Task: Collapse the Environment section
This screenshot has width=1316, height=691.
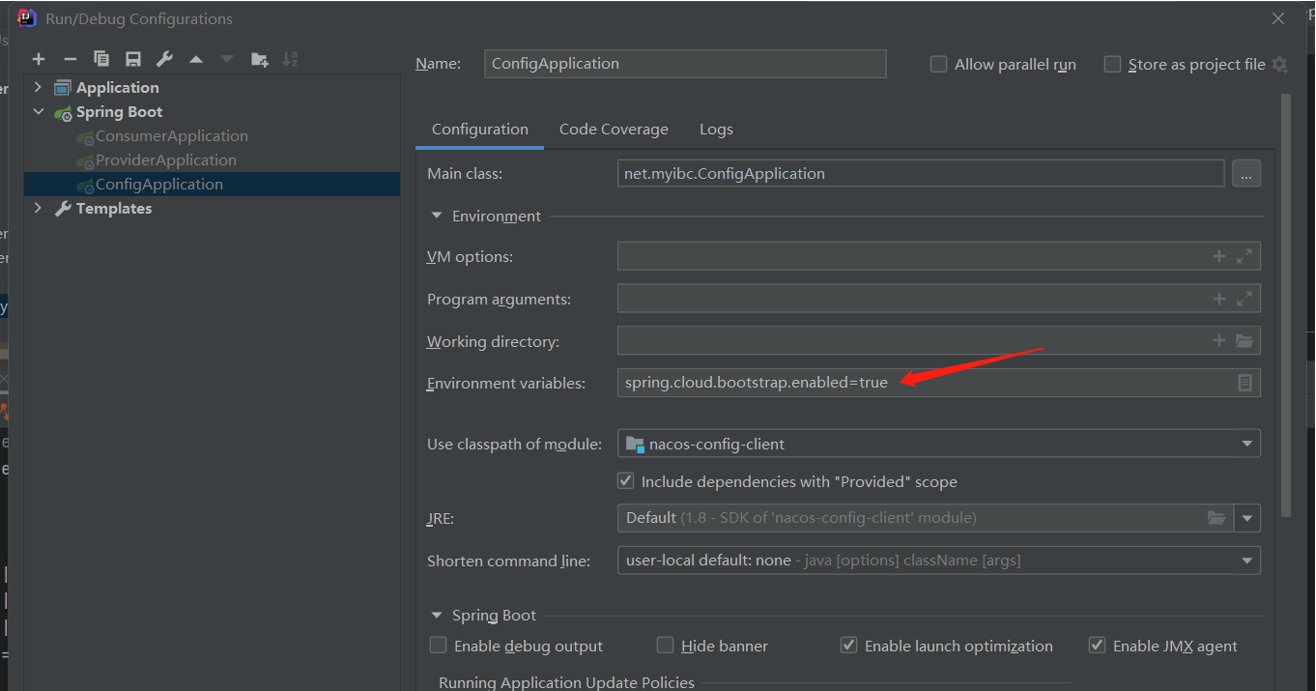Action: point(436,216)
